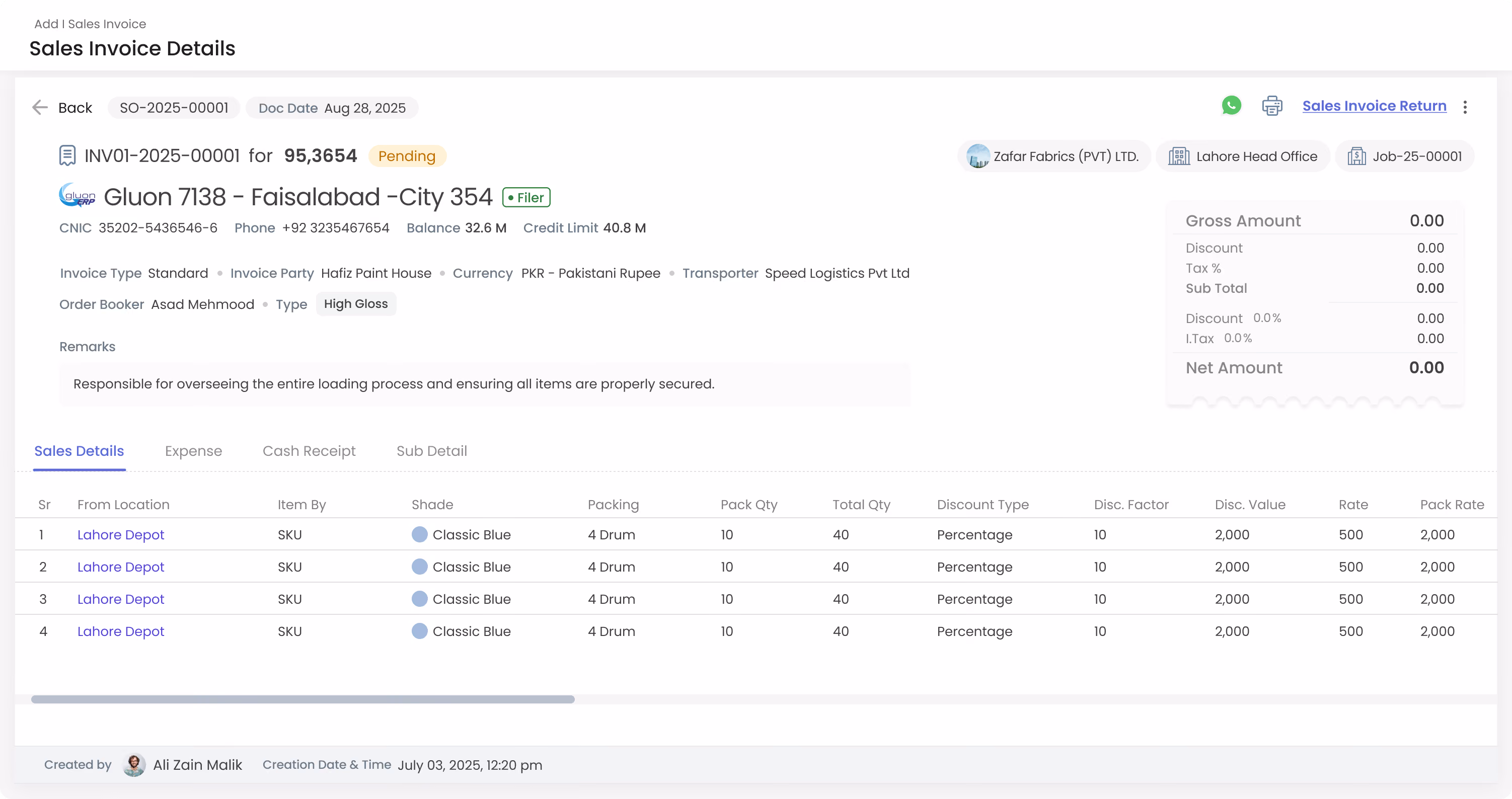The width and height of the screenshot is (1512, 799).
Task: Click the invoice amount 95,3654
Action: pos(321,155)
